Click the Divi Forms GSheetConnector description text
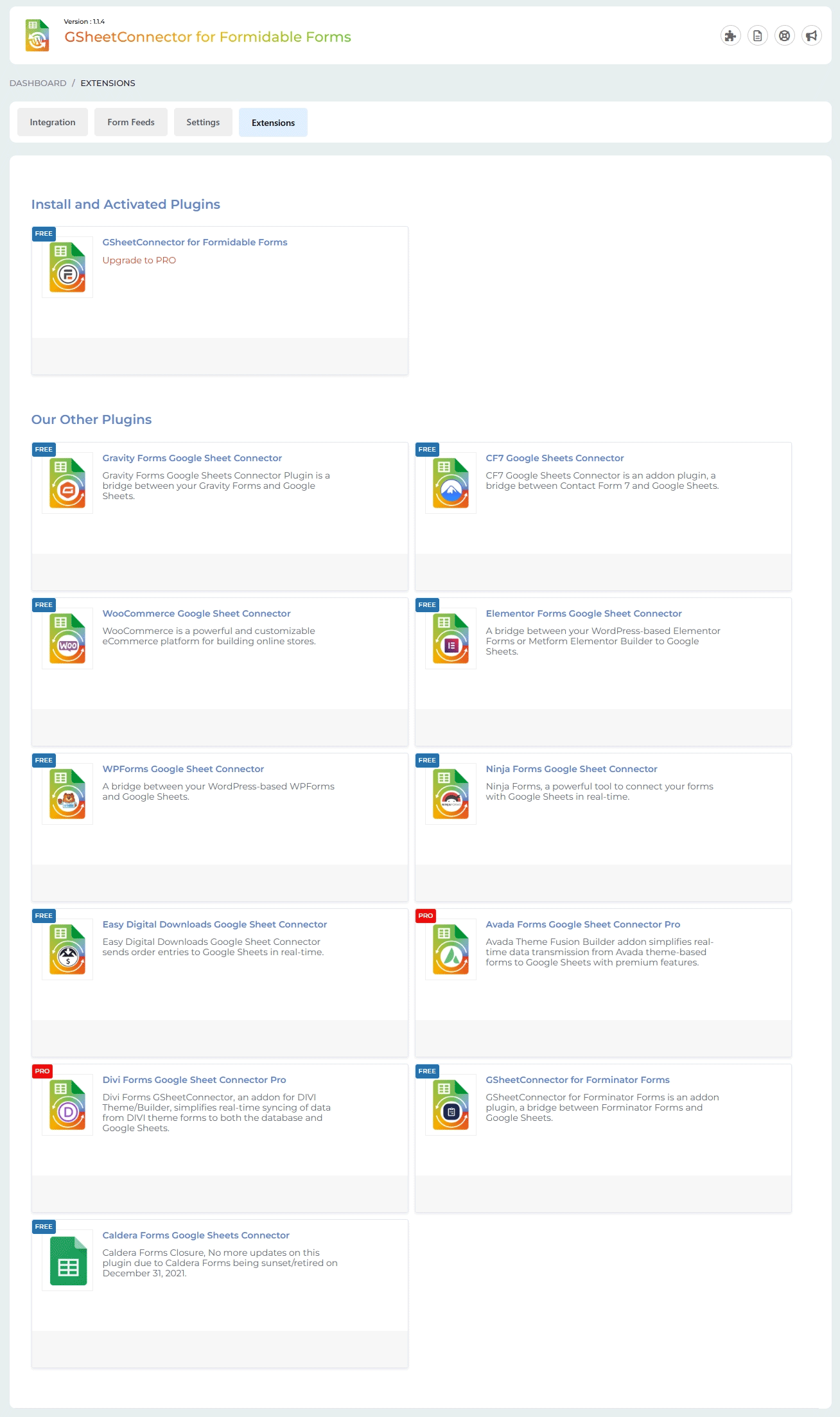This screenshot has width=840, height=1417. pyautogui.click(x=216, y=1113)
